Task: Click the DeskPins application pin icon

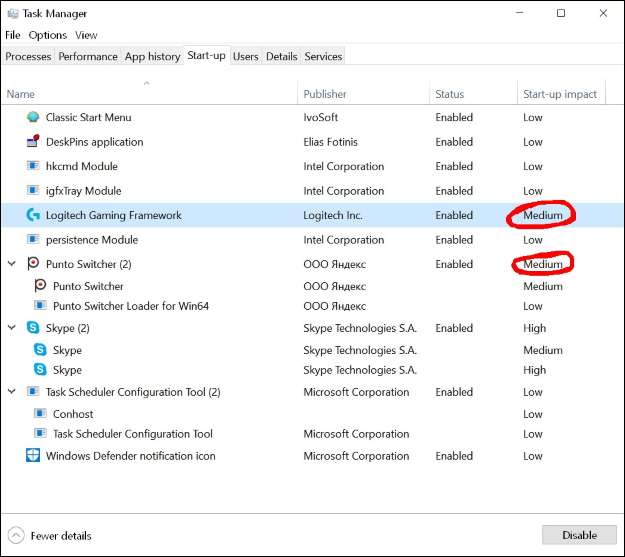Action: pyautogui.click(x=33, y=142)
